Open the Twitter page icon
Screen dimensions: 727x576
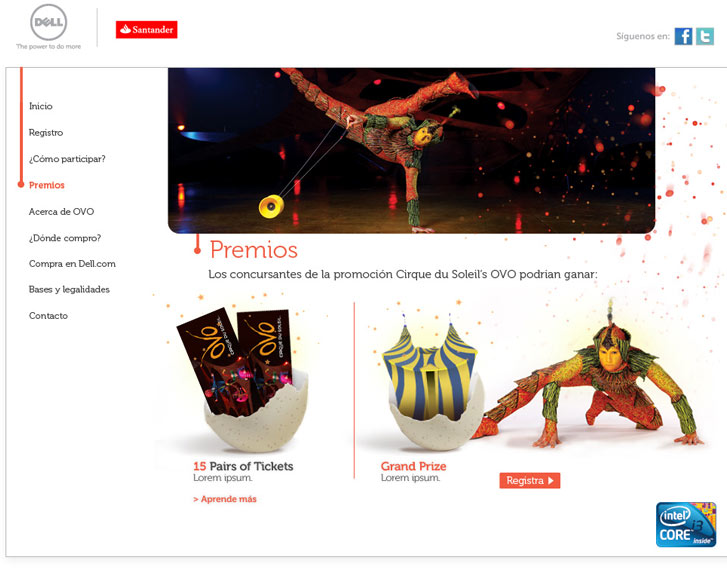click(705, 36)
